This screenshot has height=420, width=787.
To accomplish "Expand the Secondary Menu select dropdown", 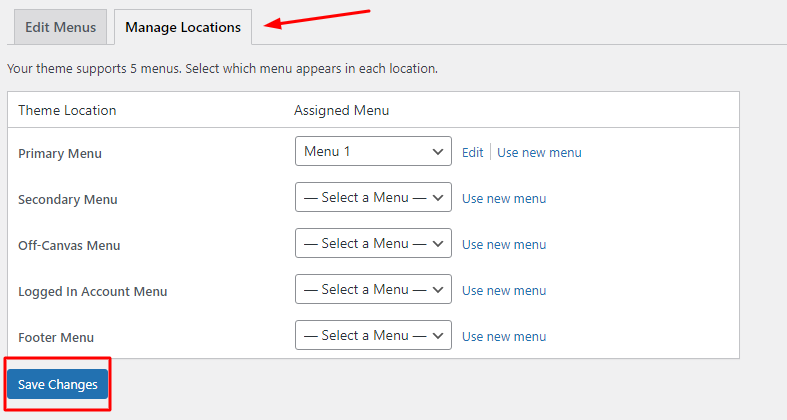I will (373, 198).
